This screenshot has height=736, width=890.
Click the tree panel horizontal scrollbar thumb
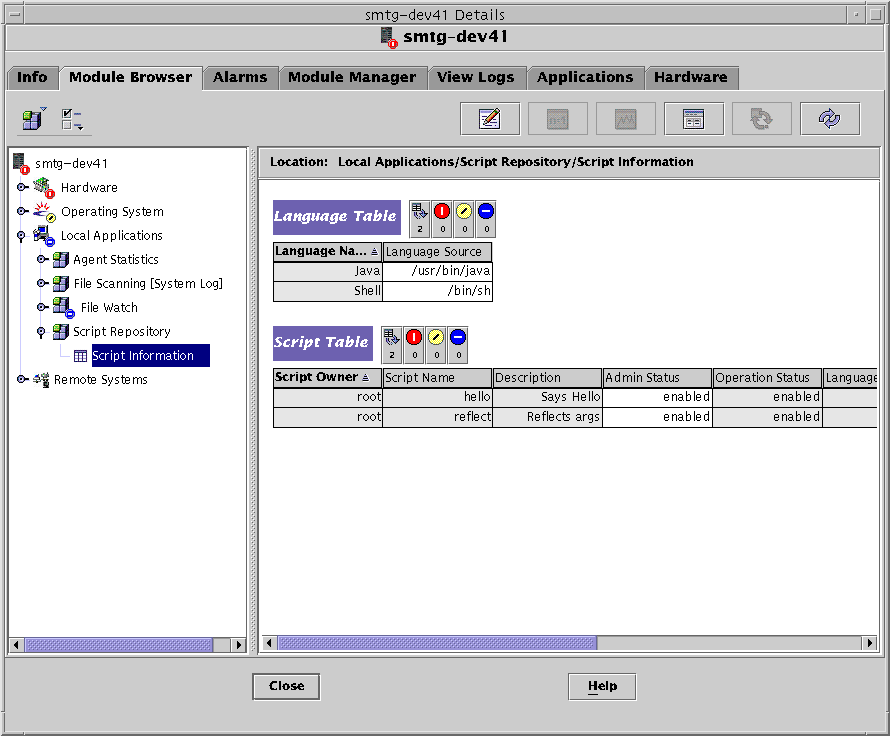click(x=119, y=645)
